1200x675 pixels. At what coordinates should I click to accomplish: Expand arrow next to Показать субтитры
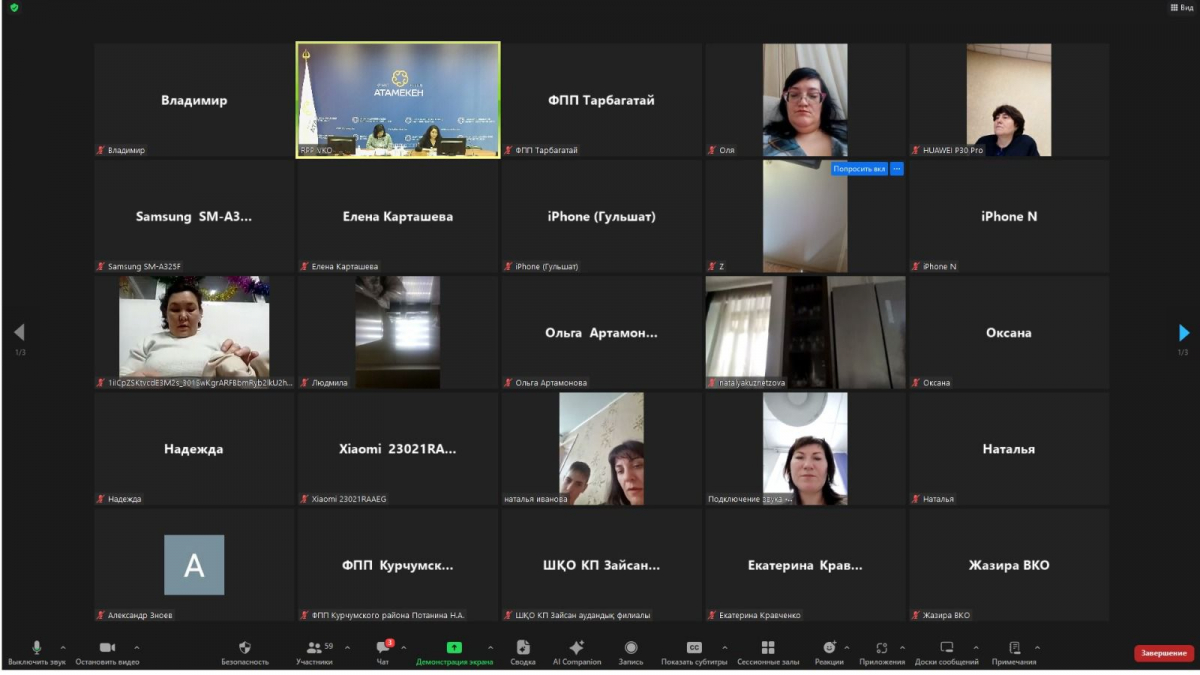[x=724, y=648]
